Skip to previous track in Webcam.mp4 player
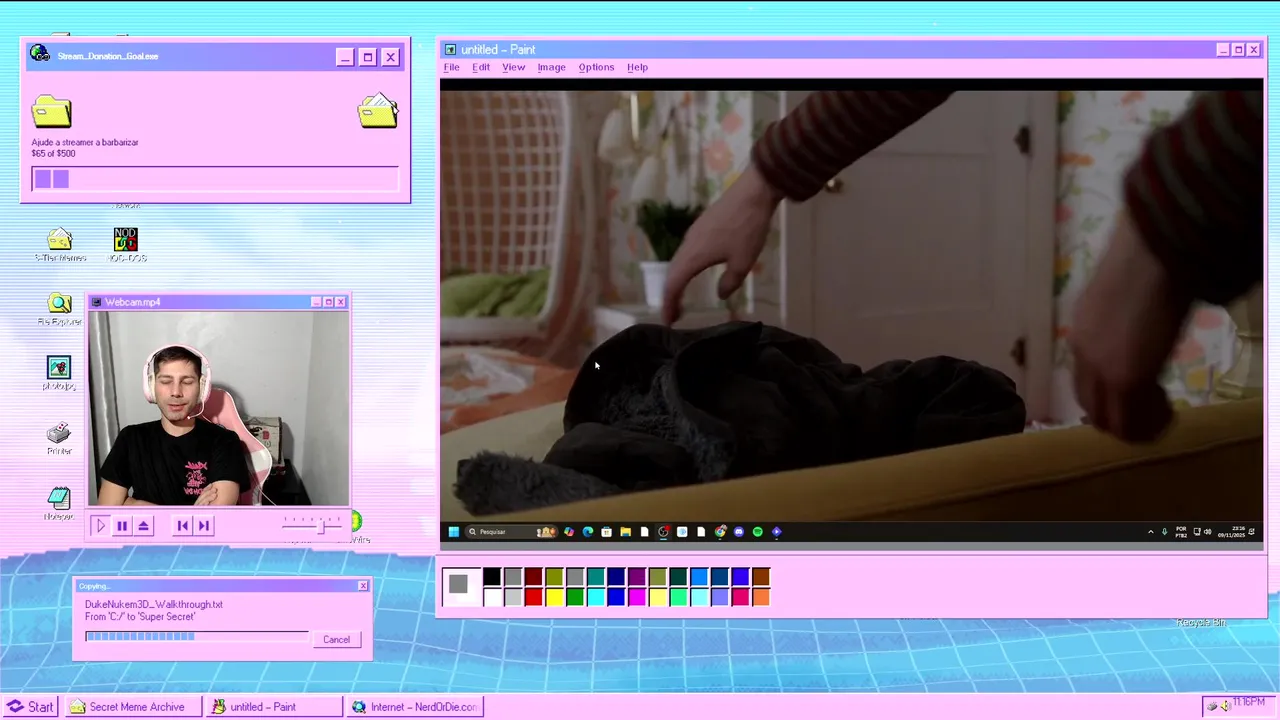The height and width of the screenshot is (720, 1280). [x=182, y=525]
